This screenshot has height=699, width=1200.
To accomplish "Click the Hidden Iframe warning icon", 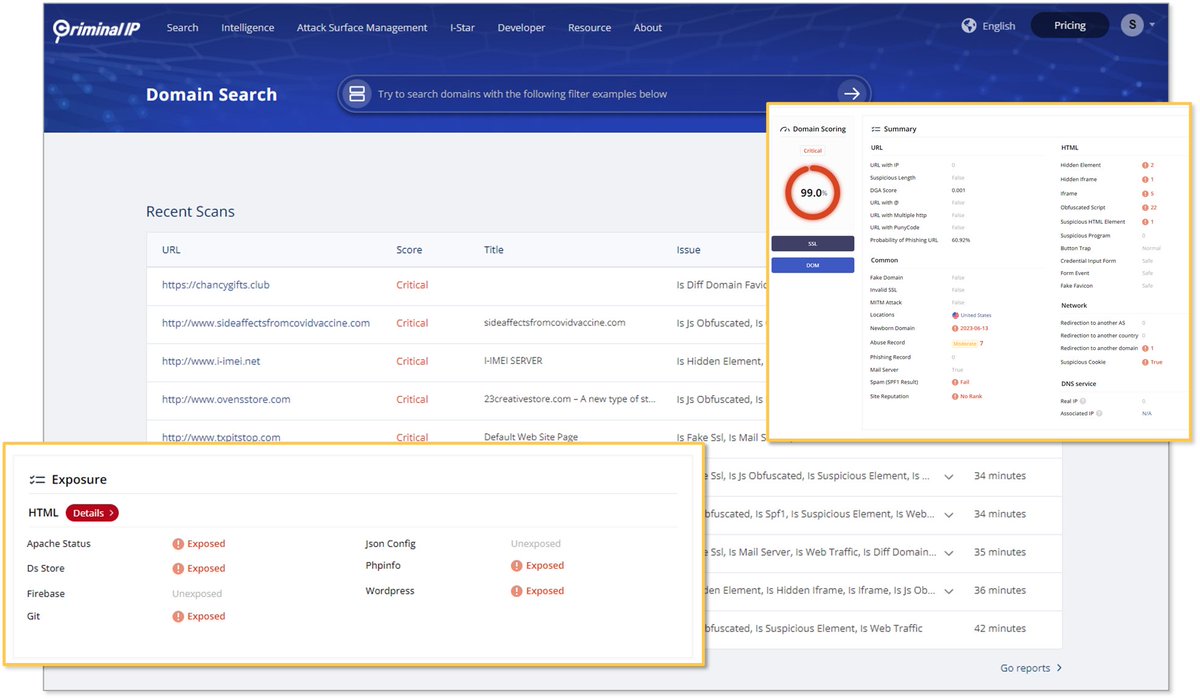I will pyautogui.click(x=1145, y=179).
